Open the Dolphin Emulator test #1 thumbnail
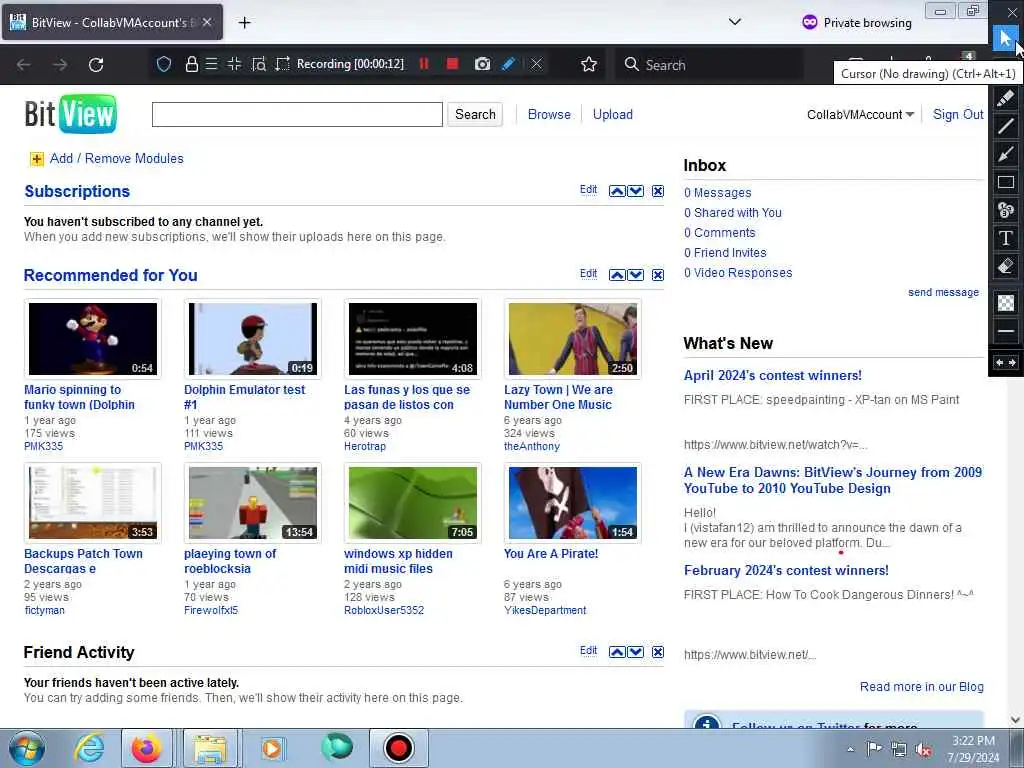The width and height of the screenshot is (1024, 768). click(253, 338)
